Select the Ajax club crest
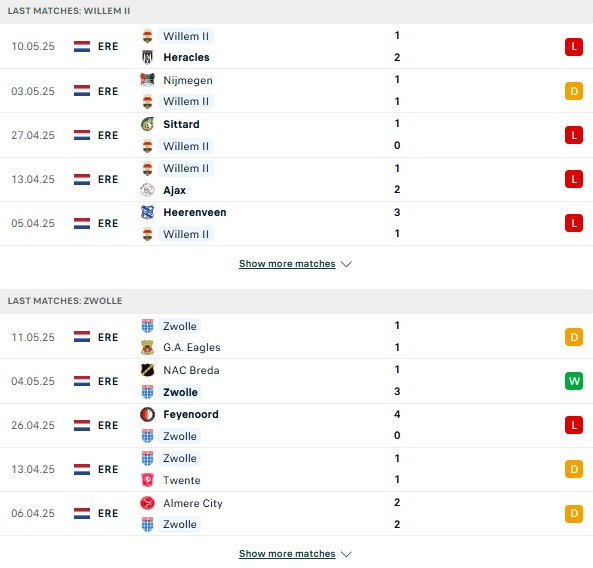Image resolution: width=593 pixels, height=568 pixels. click(x=147, y=190)
